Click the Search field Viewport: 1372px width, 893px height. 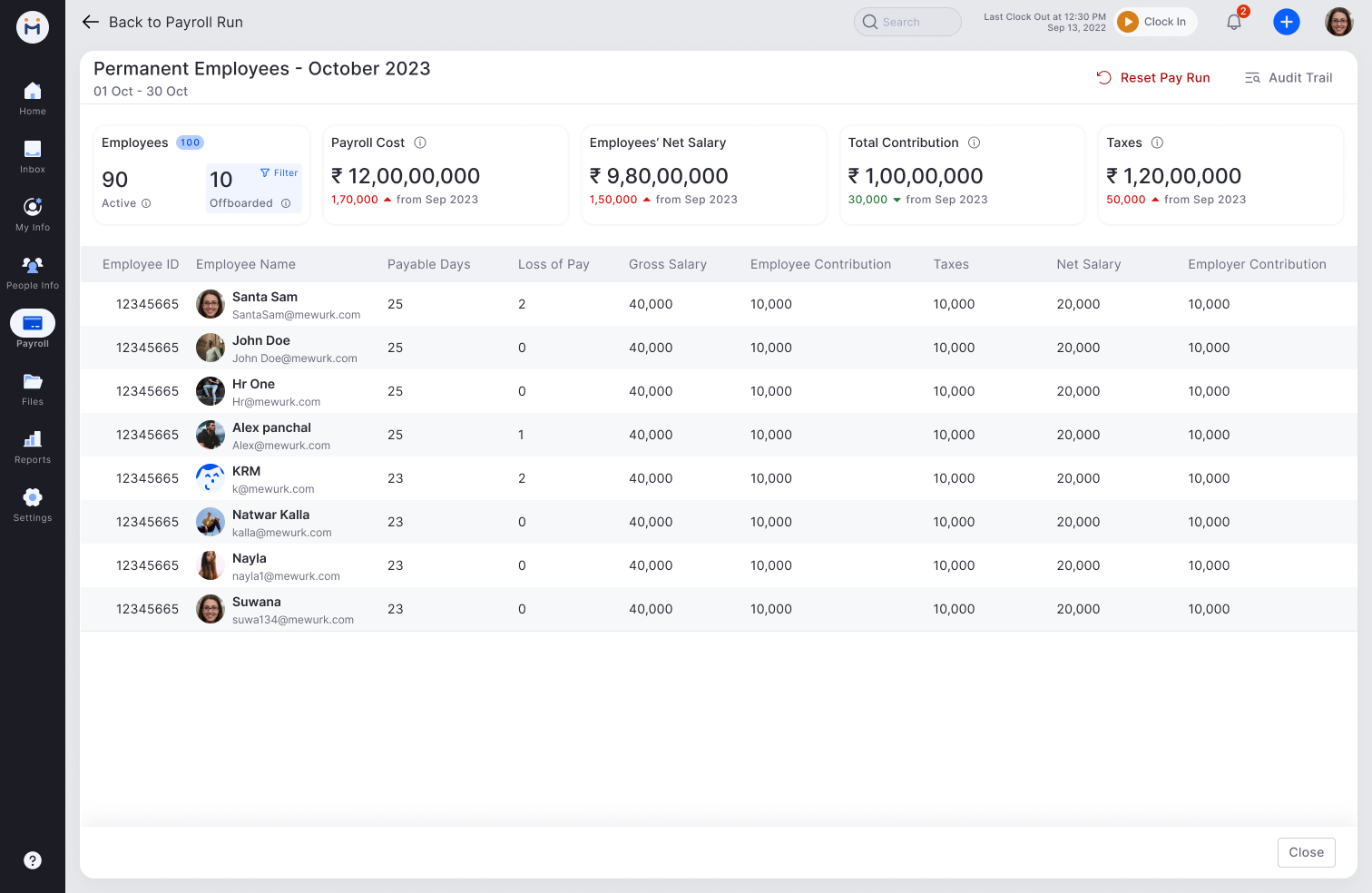pyautogui.click(x=907, y=21)
